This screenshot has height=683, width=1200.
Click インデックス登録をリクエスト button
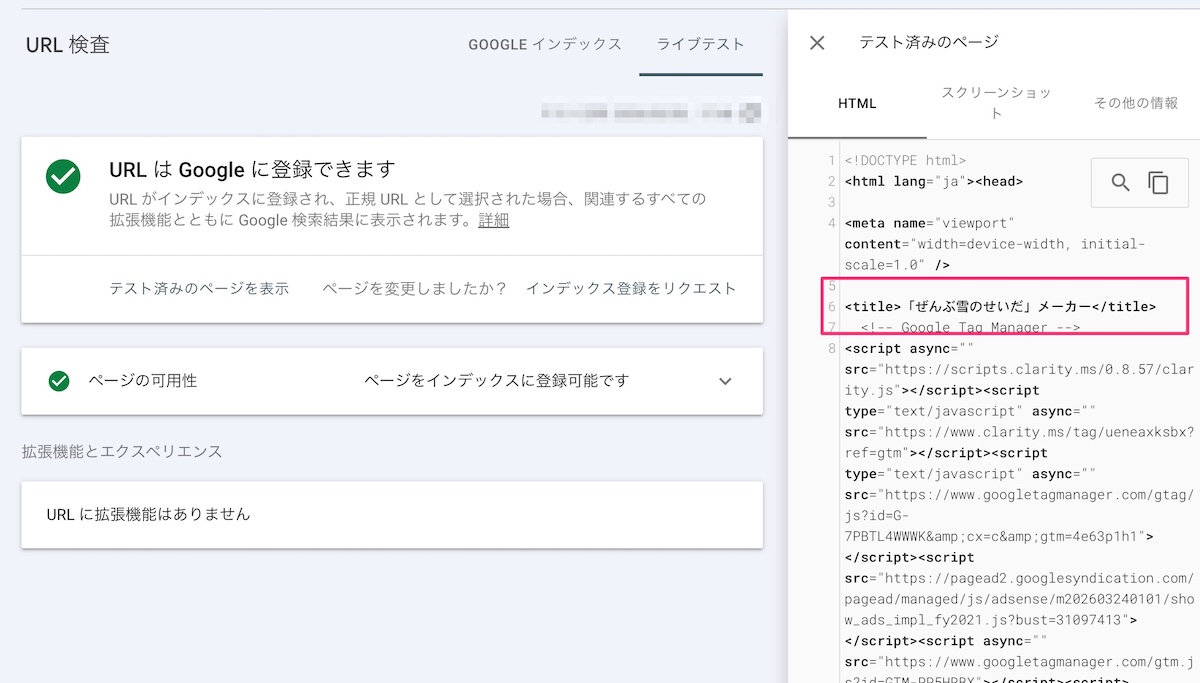pyautogui.click(x=631, y=288)
